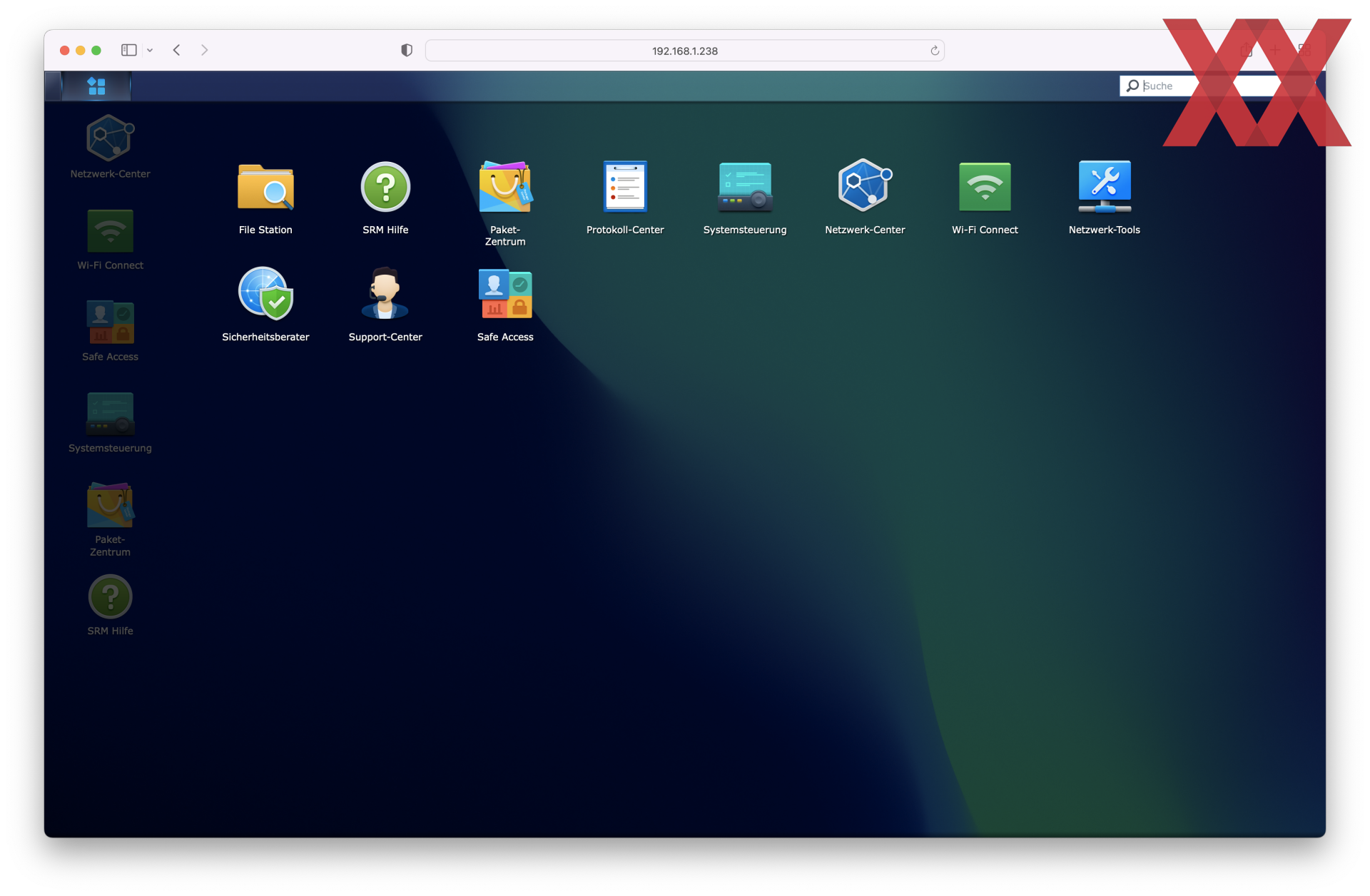This screenshot has height=896, width=1370.
Task: Open Protokoll-Center app
Action: (x=625, y=198)
